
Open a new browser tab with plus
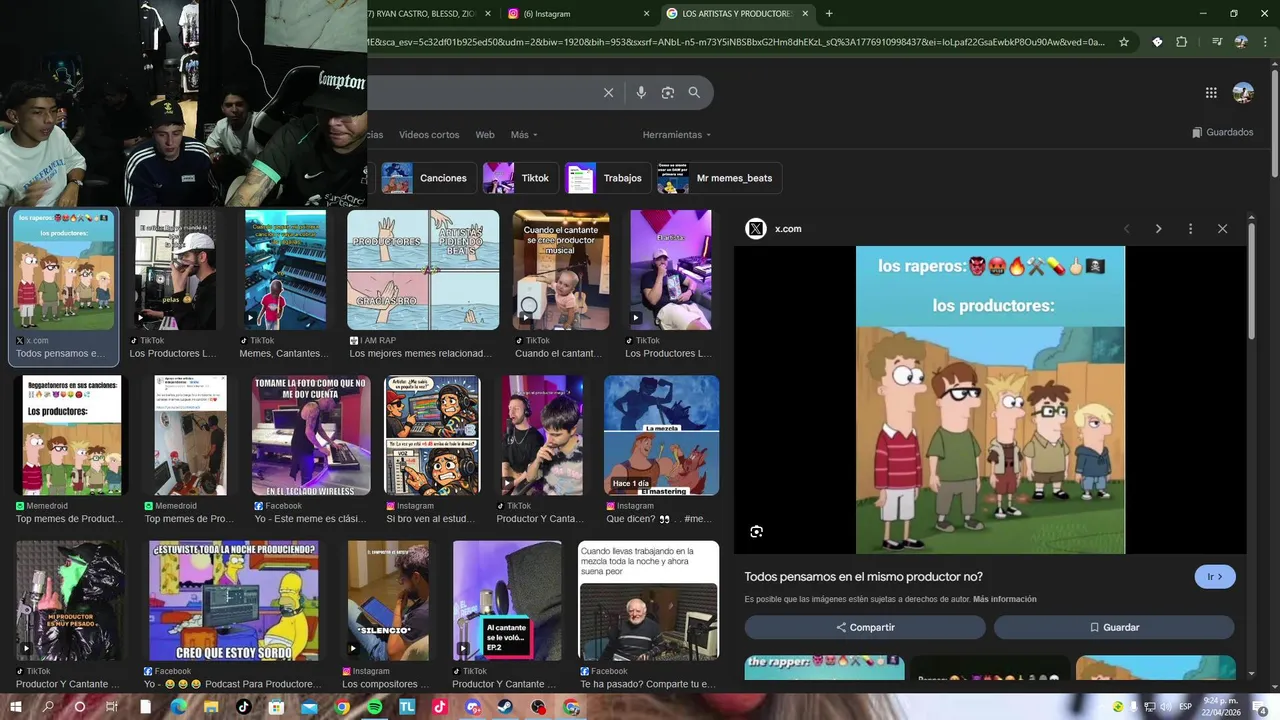829,14
